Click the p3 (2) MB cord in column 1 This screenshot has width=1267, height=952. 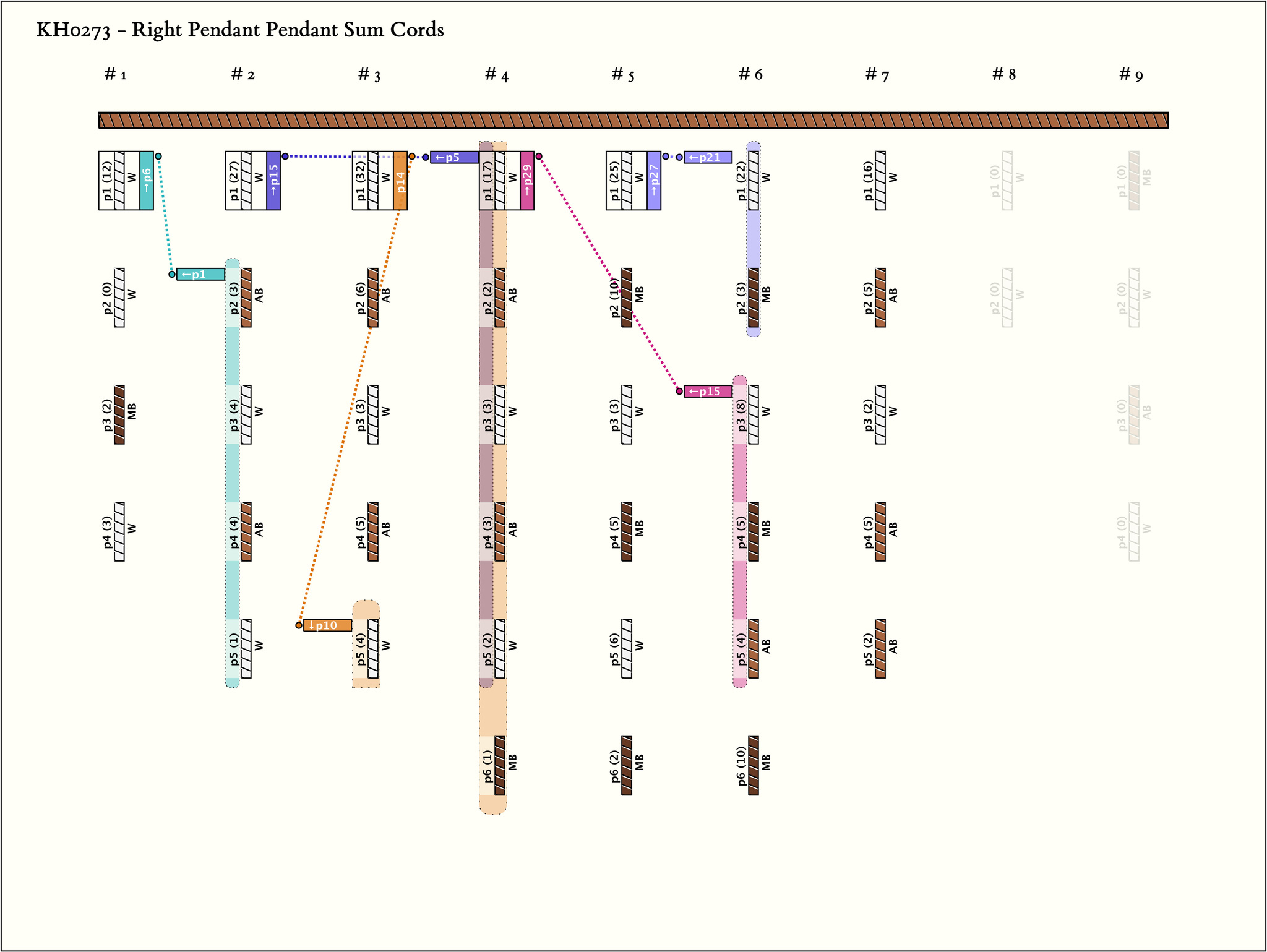pos(119,414)
